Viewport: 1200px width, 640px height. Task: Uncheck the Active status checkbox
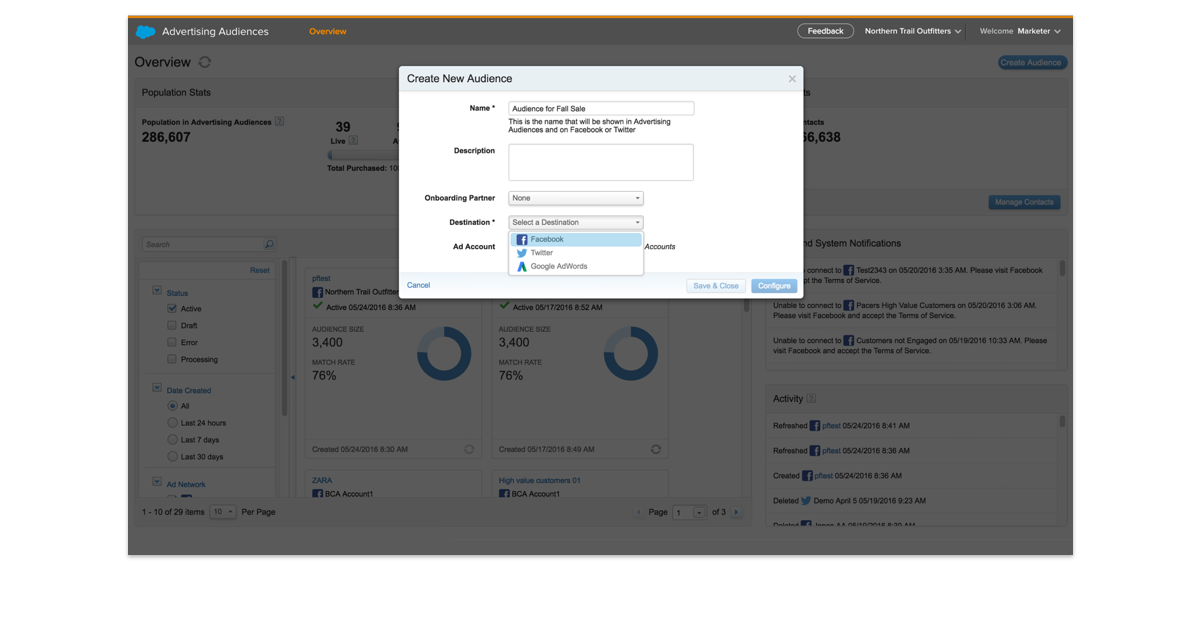pyautogui.click(x=172, y=309)
